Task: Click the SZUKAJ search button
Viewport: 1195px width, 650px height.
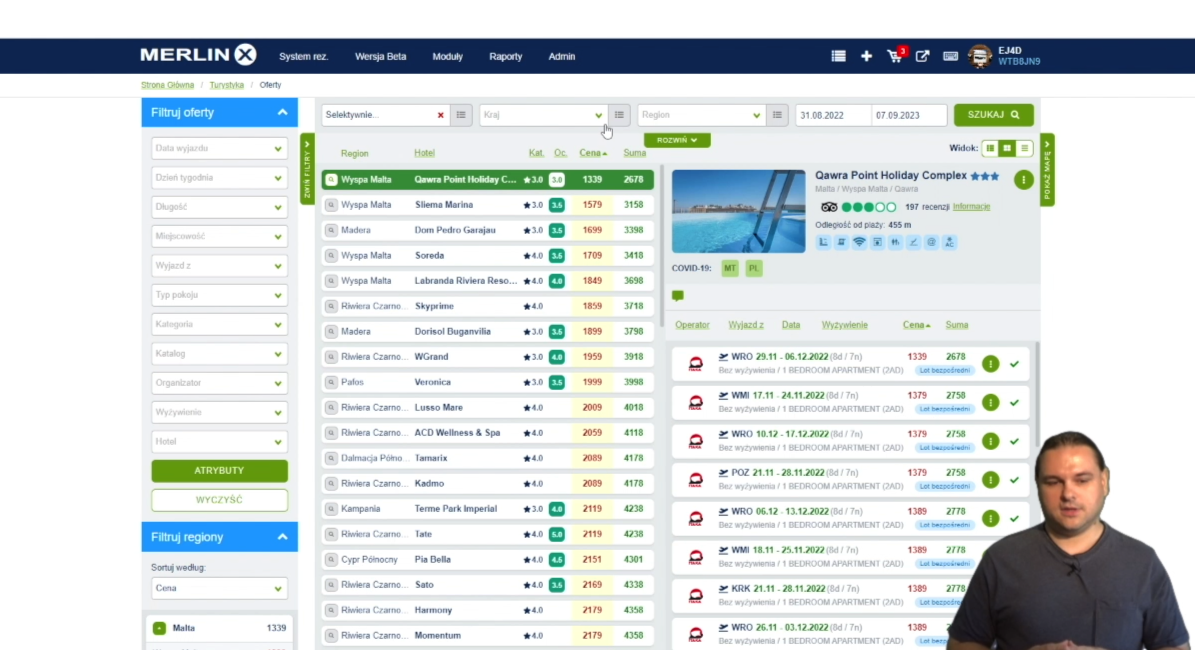Action: coord(993,115)
